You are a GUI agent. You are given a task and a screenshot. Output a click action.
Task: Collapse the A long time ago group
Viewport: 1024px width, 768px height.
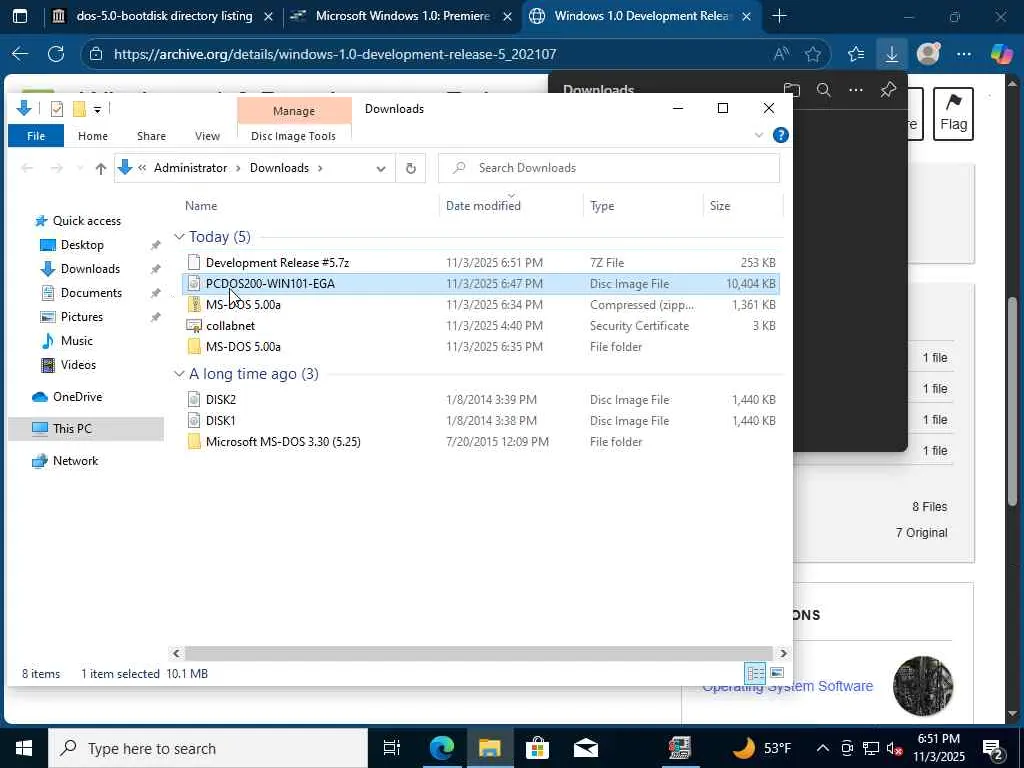coord(179,374)
